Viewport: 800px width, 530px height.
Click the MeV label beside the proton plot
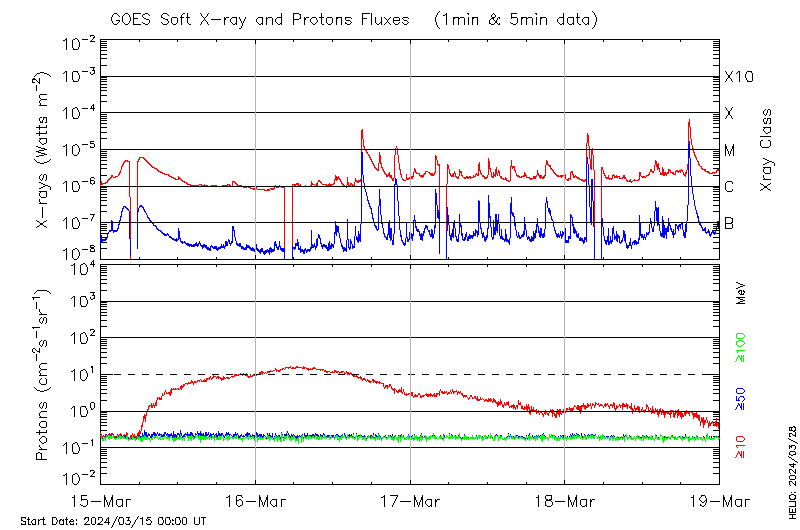741,293
